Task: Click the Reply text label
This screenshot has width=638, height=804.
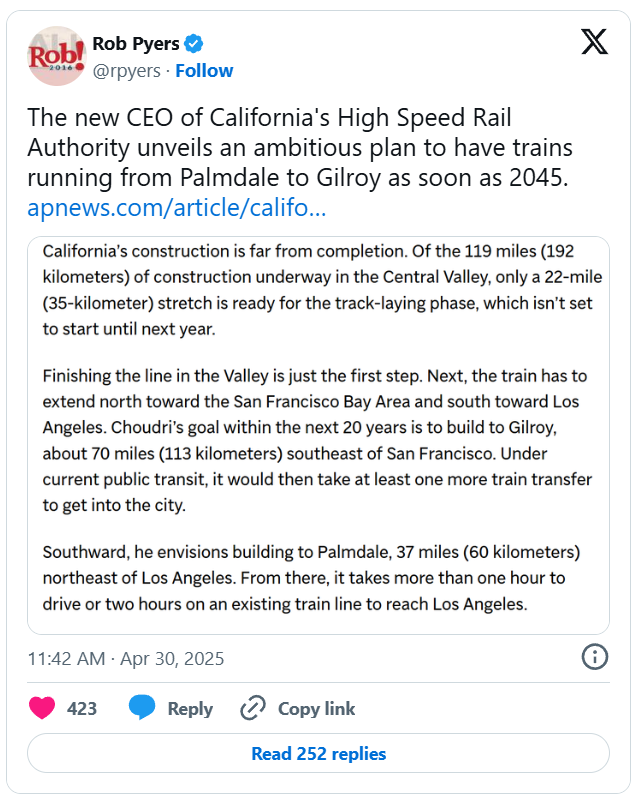Action: pyautogui.click(x=190, y=708)
